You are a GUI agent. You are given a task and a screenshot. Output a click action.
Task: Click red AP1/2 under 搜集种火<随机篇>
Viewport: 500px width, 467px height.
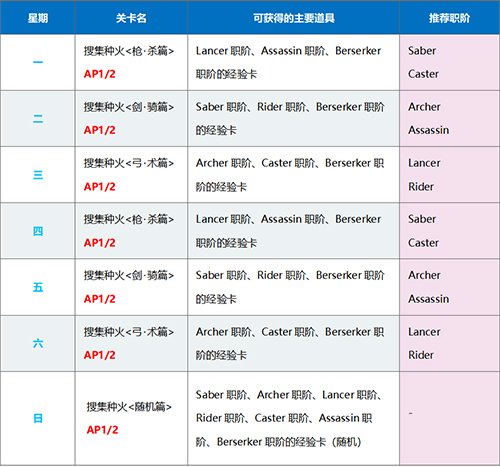102,430
